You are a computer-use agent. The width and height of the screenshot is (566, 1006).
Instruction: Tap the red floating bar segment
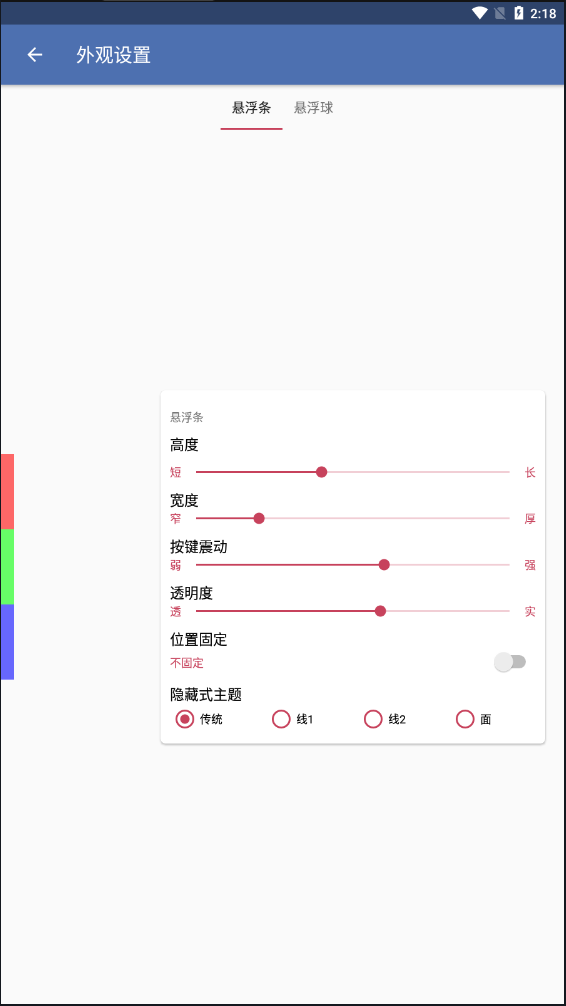tap(7, 491)
